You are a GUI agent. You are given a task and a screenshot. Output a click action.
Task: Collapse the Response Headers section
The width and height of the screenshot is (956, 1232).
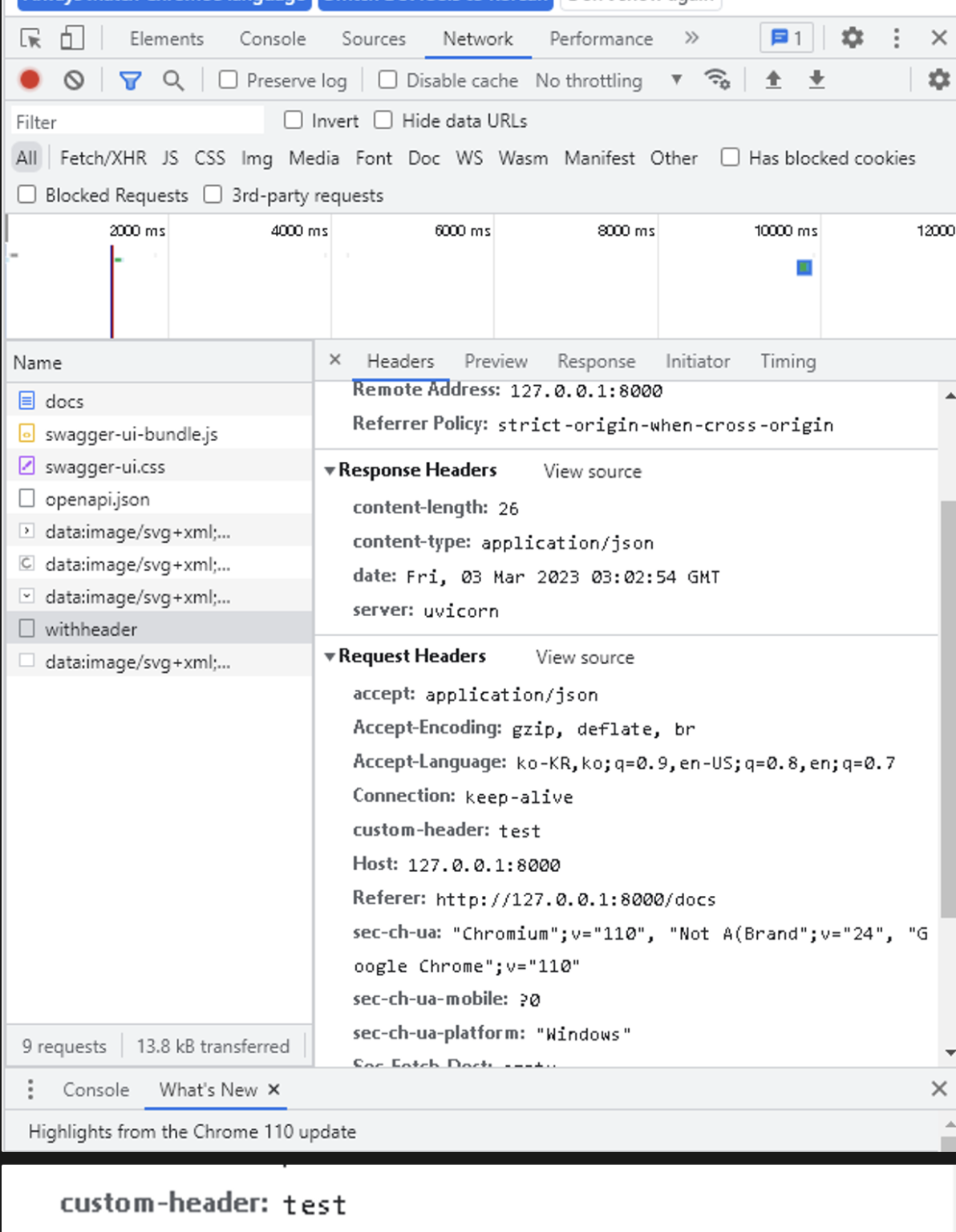(x=330, y=471)
